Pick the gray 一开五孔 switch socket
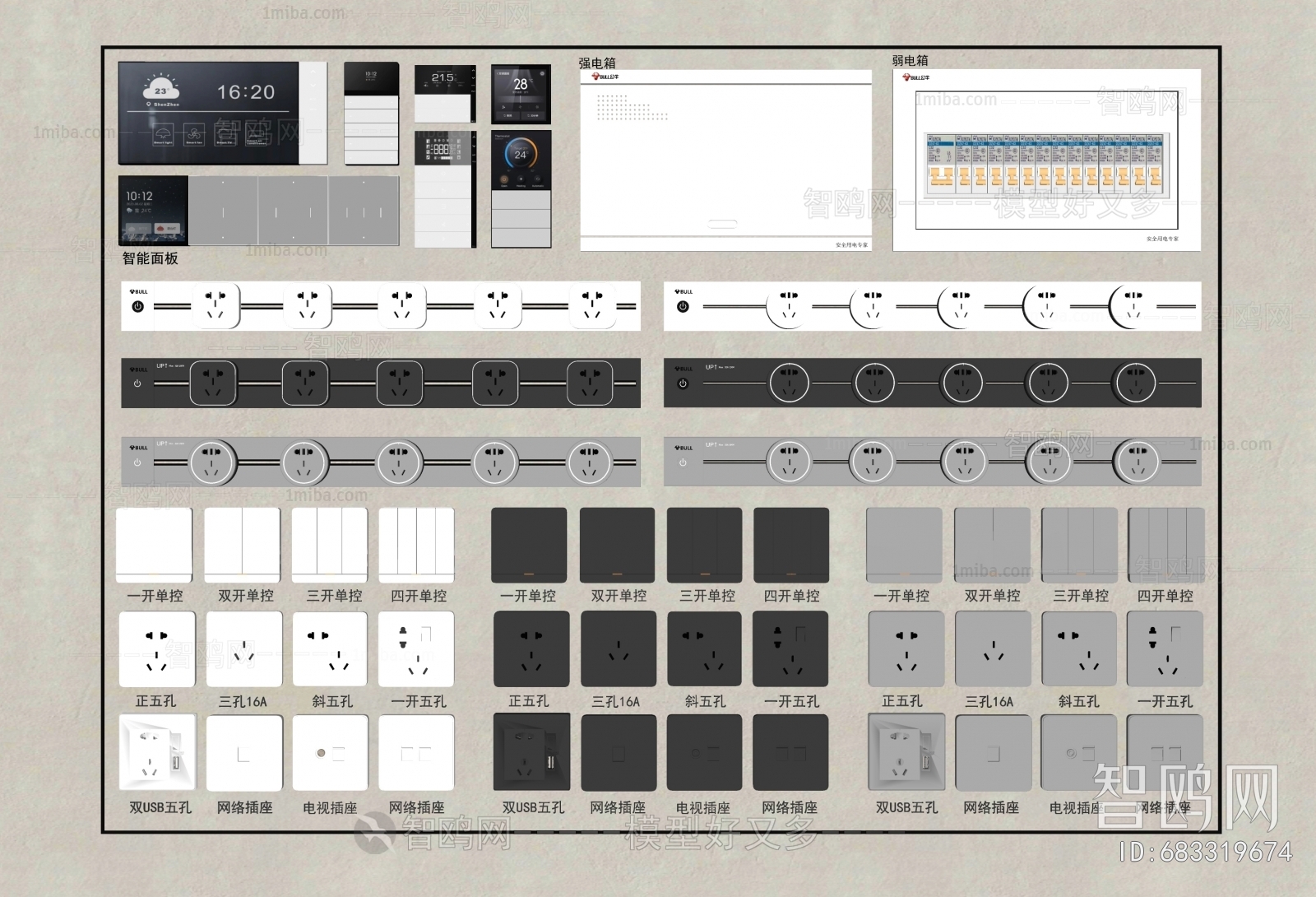1316x897 pixels. pos(1165,649)
